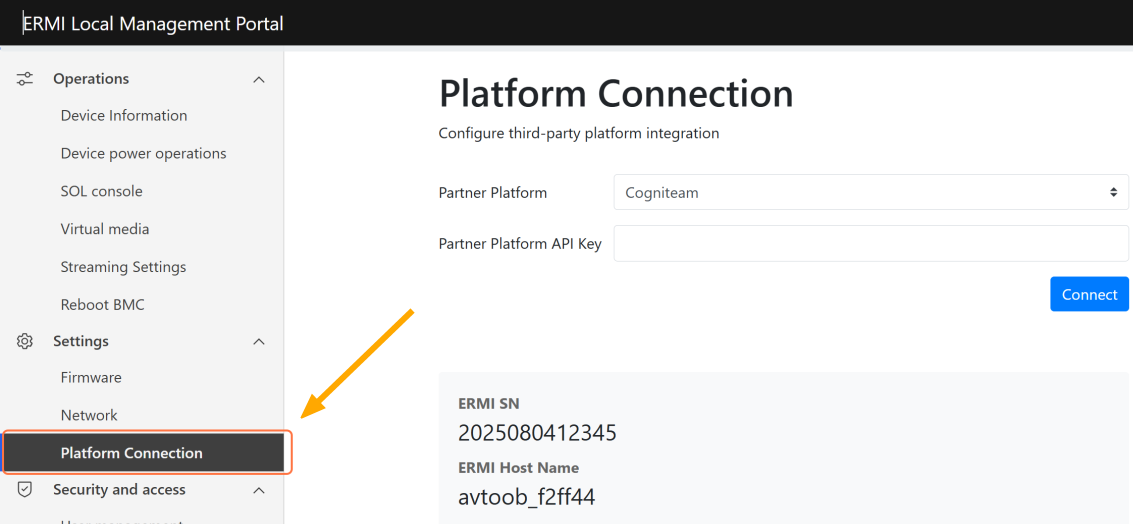The width and height of the screenshot is (1133, 524).
Task: Open Device Information page
Action: (124, 116)
